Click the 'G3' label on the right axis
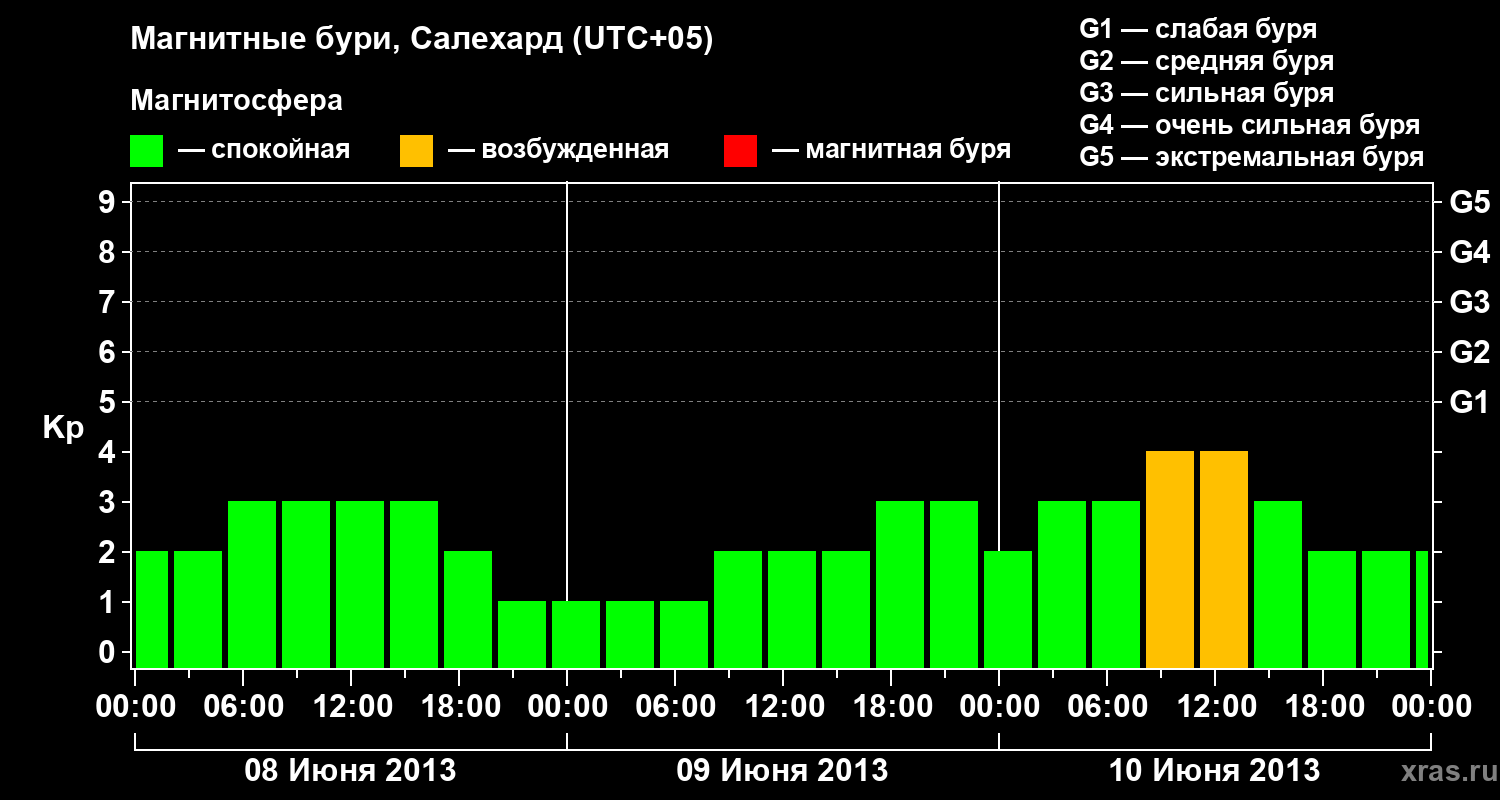Screen dimensions: 1500x800 pos(1469,302)
